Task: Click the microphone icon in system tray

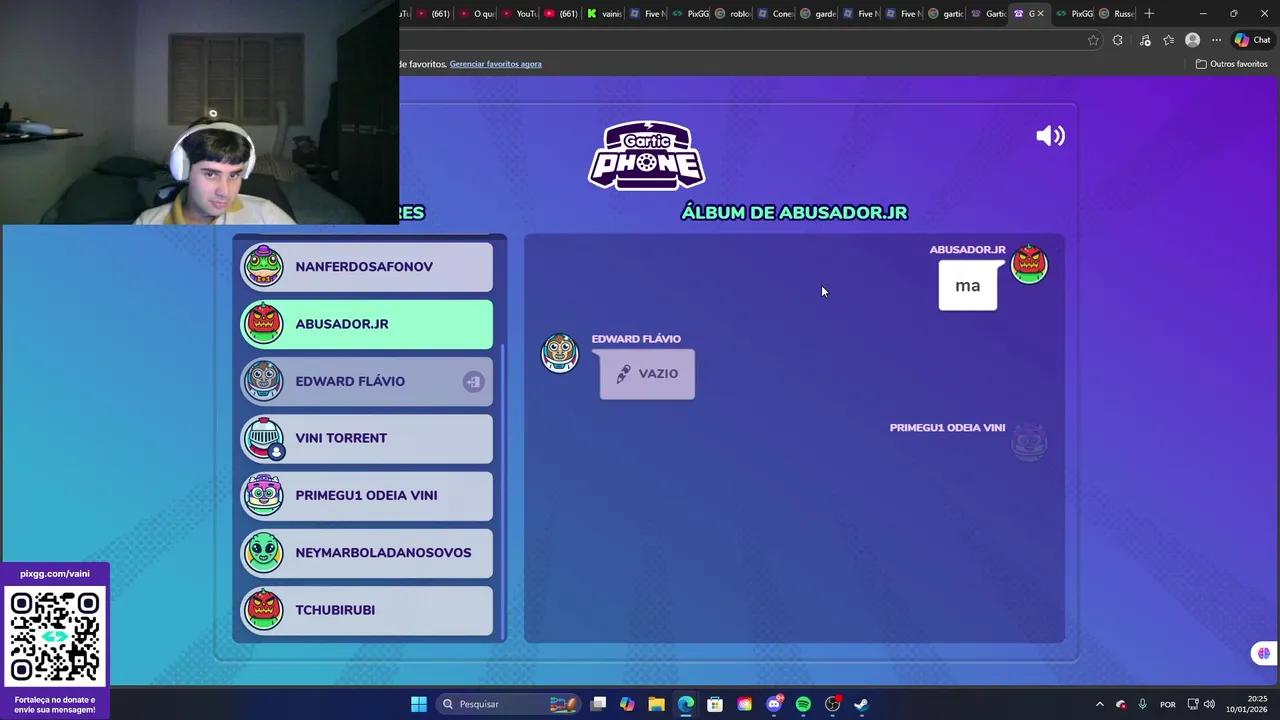Action: (1142, 704)
